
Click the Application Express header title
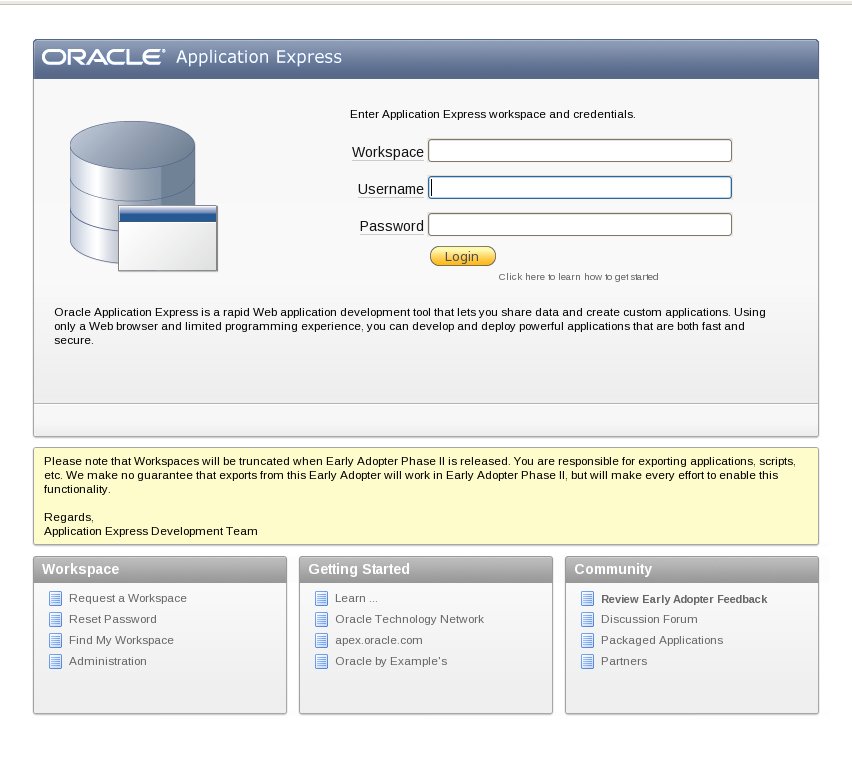pyautogui.click(x=259, y=57)
